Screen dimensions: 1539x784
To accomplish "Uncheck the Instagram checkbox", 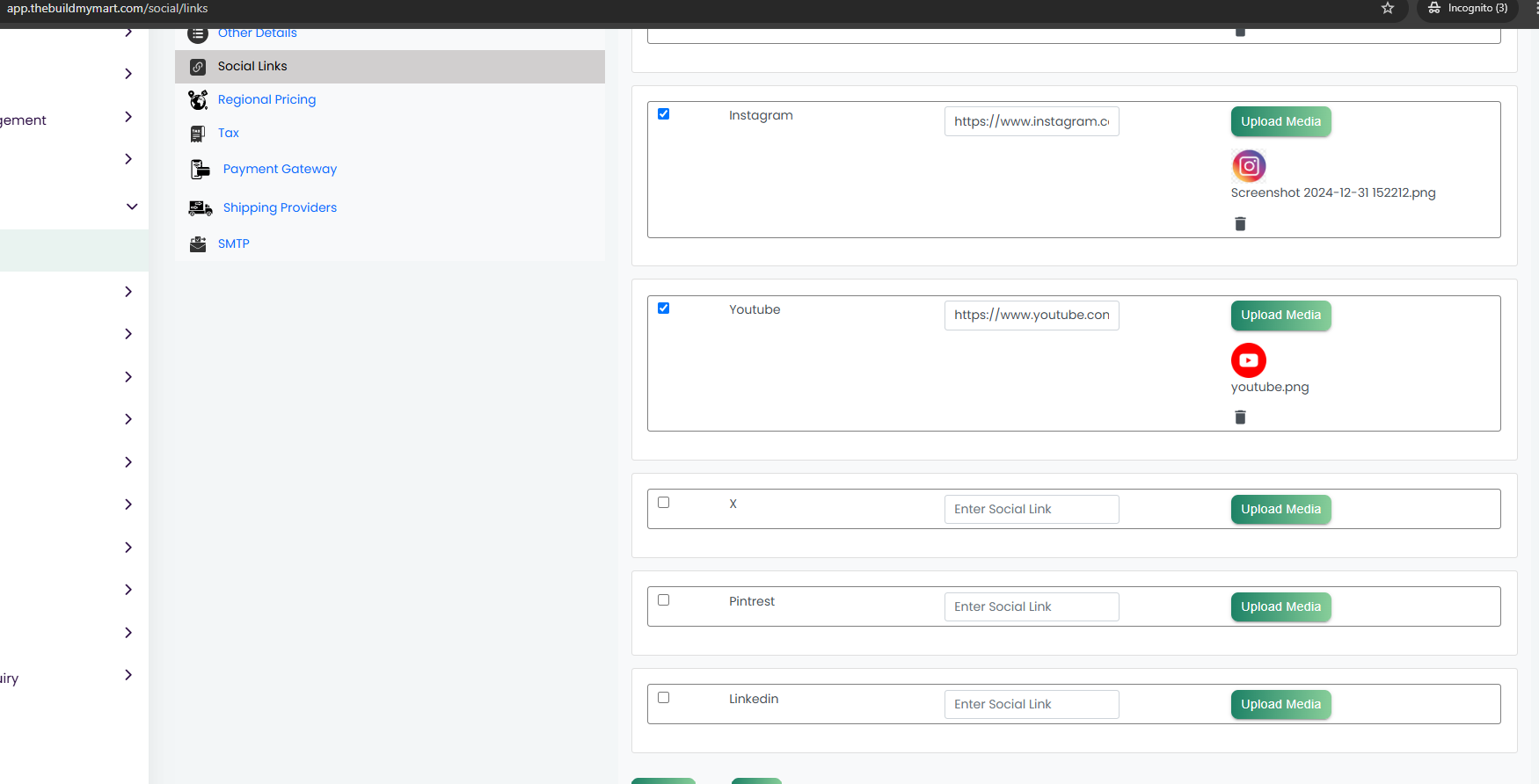I will [664, 114].
